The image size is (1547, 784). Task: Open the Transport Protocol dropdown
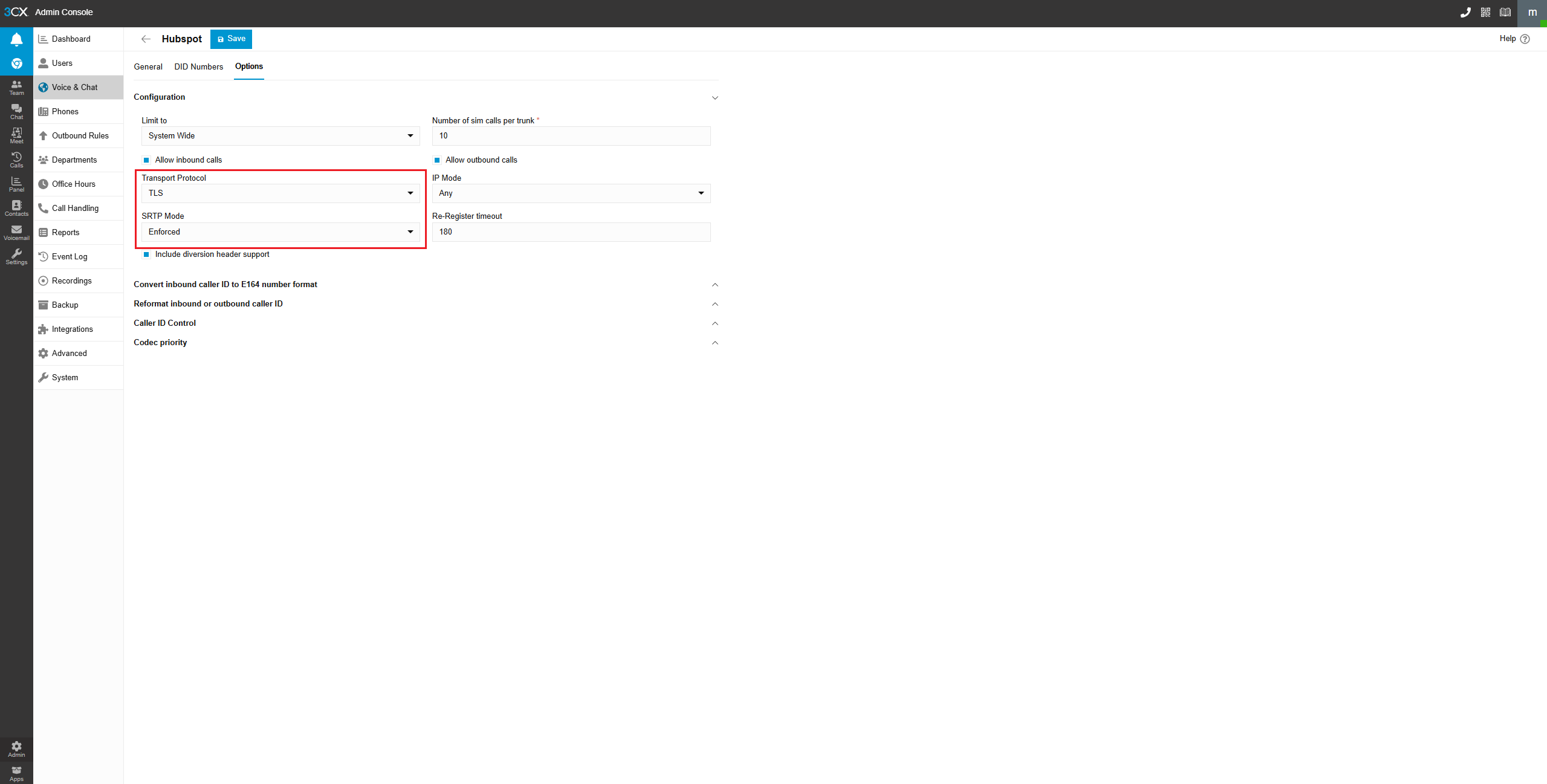point(281,193)
